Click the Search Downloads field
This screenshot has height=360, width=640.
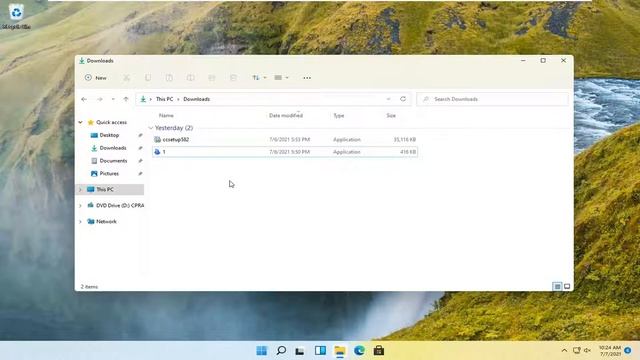coord(492,99)
